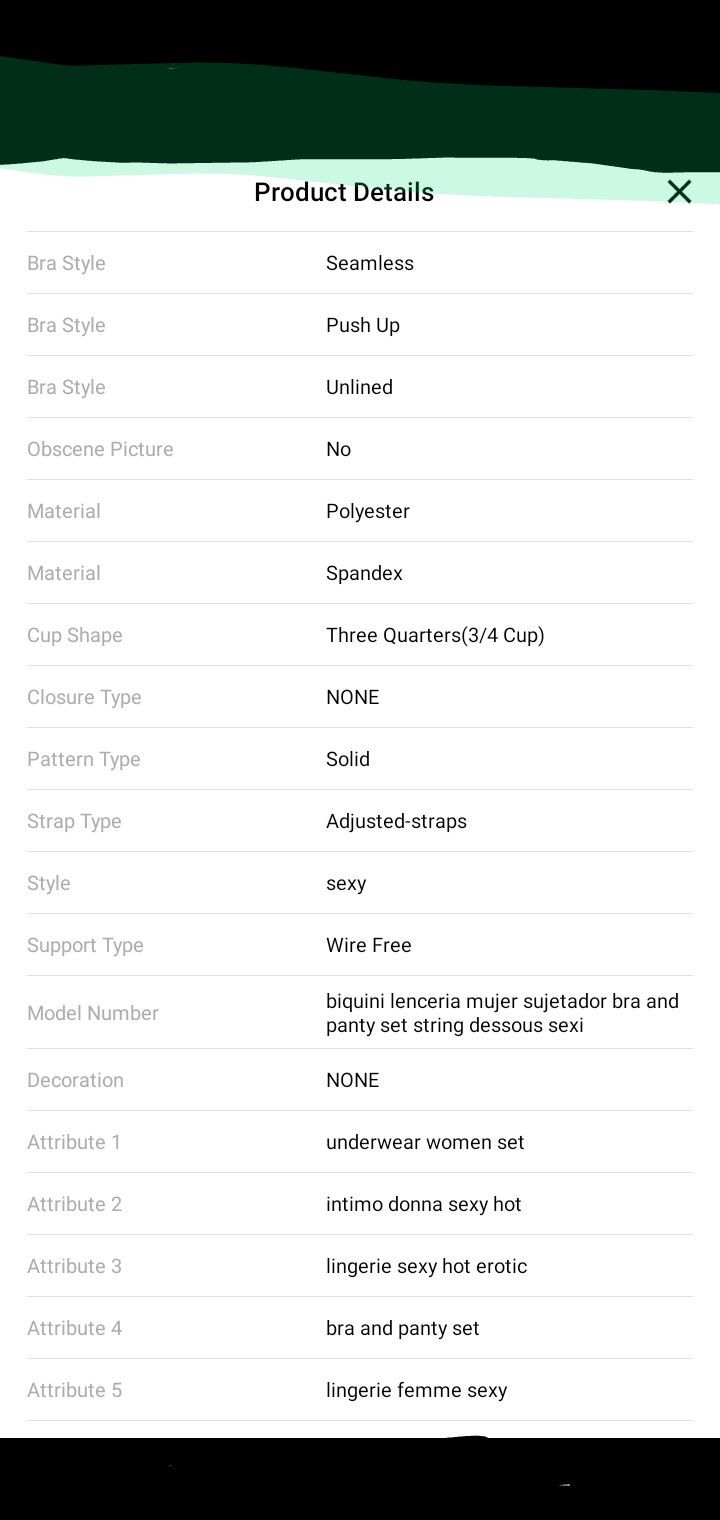Tap the Attribute 5 label
720x1520 pixels.
[x=74, y=1390]
